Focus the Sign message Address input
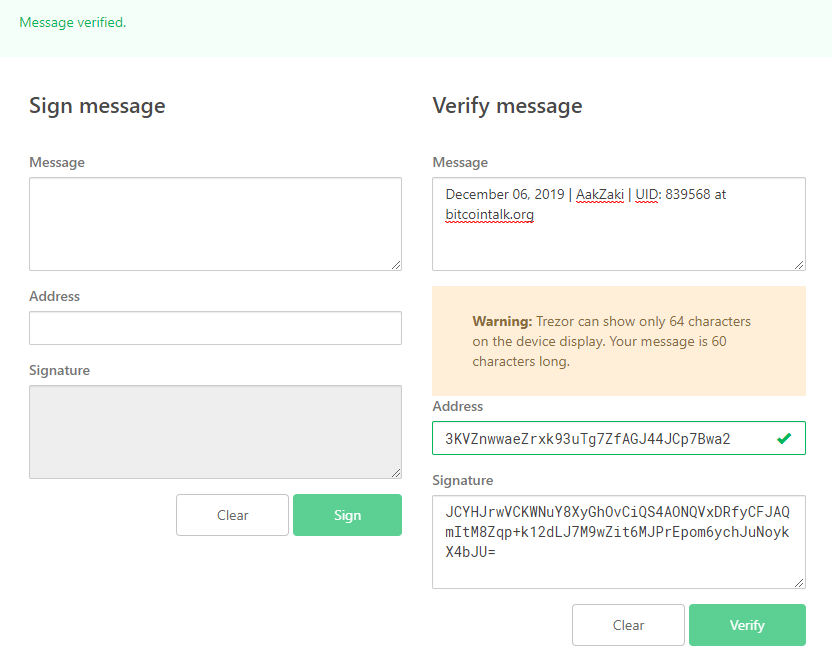 [215, 328]
